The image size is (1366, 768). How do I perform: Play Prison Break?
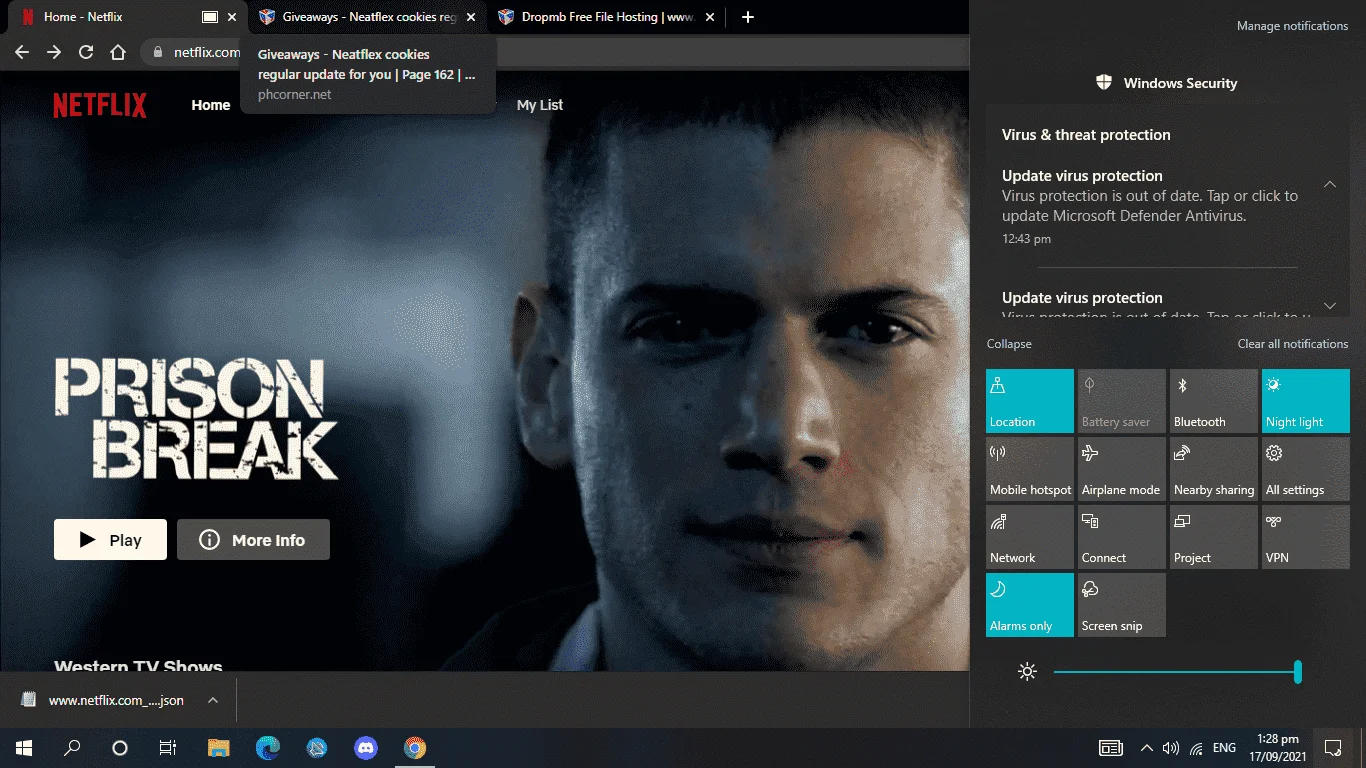(110, 540)
